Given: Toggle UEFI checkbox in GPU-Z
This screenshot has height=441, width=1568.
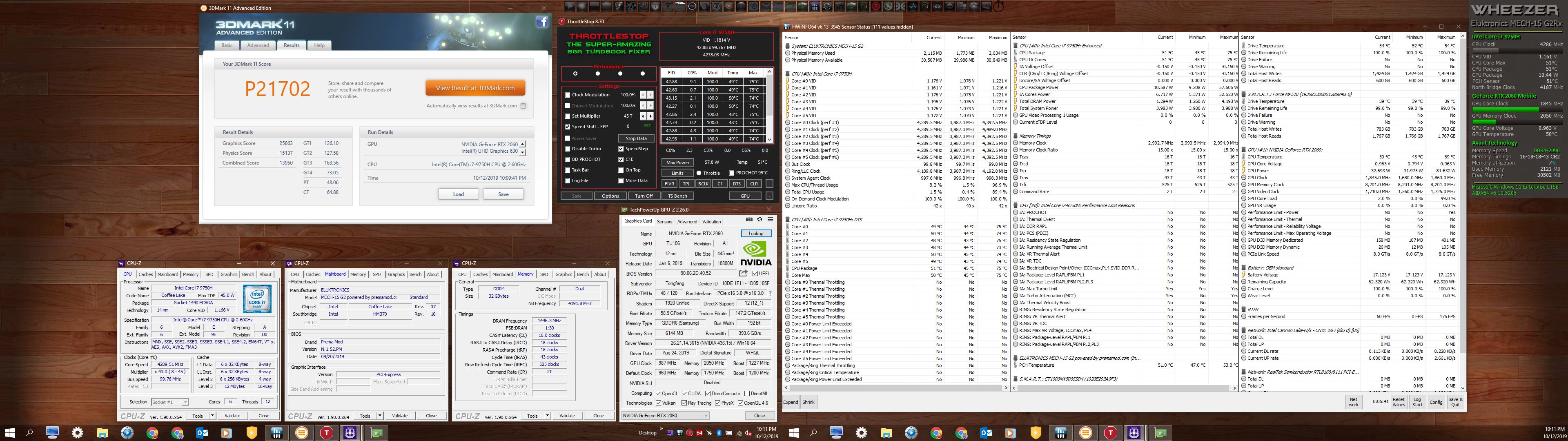Looking at the screenshot, I should [755, 274].
